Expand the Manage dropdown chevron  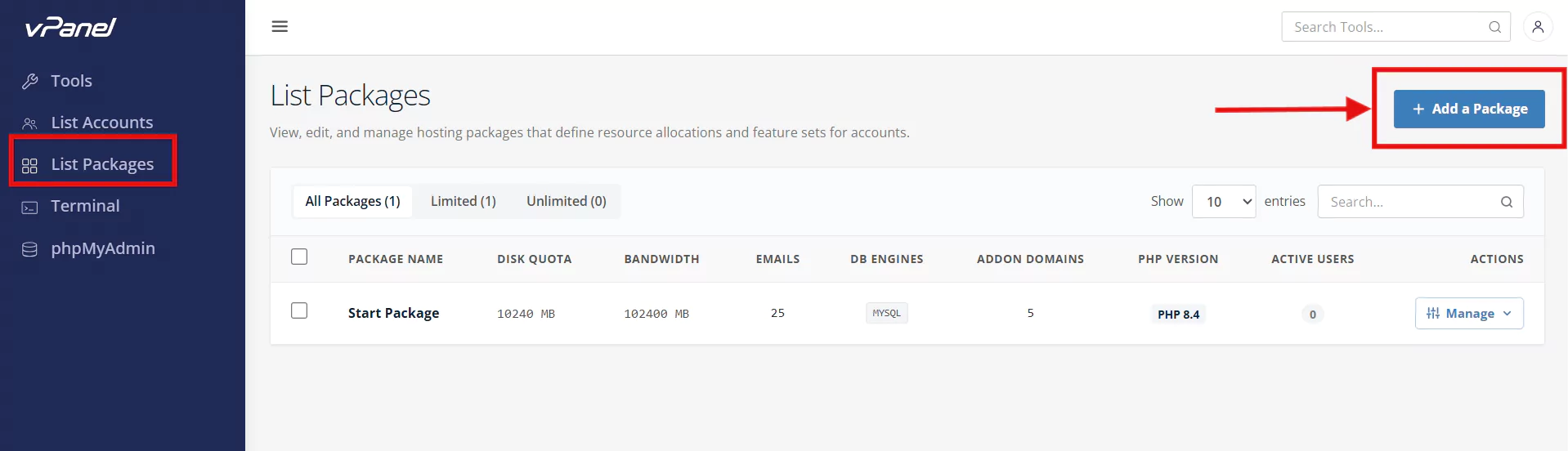pos(1507,314)
